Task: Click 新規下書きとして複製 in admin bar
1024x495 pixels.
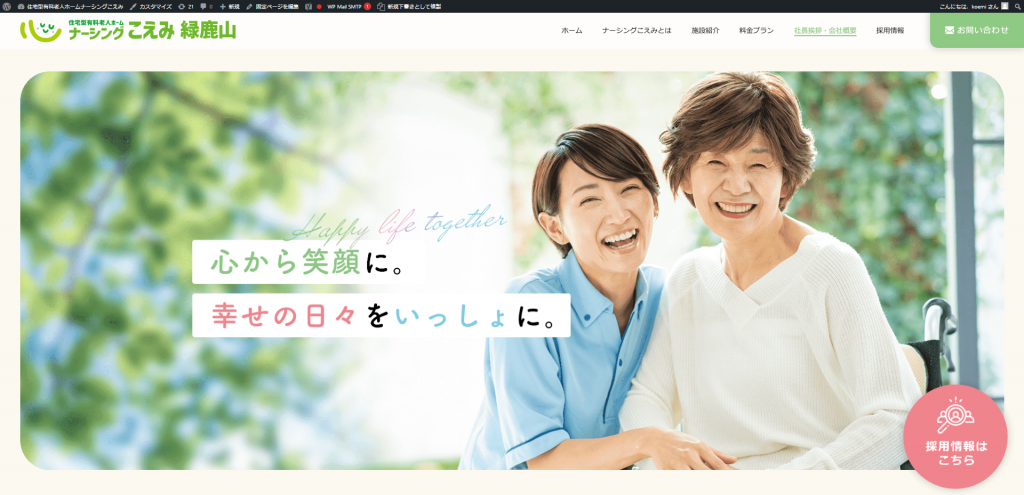Action: pos(409,6)
